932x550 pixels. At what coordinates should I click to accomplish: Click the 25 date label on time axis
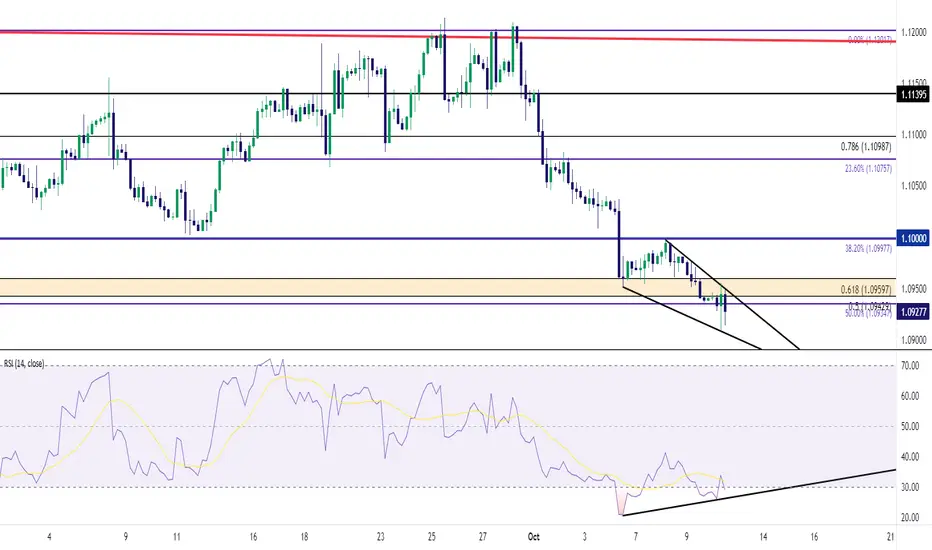pyautogui.click(x=432, y=537)
